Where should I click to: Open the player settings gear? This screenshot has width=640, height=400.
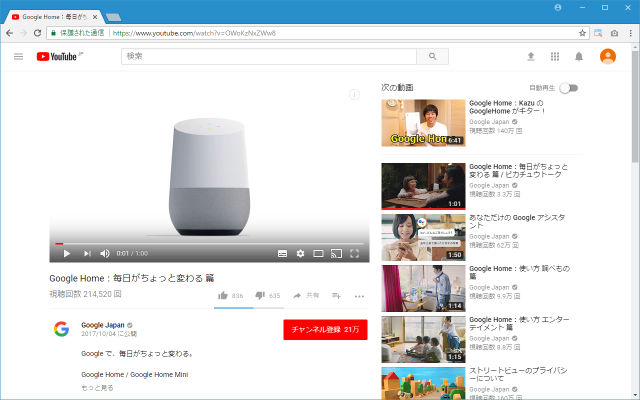pos(300,253)
